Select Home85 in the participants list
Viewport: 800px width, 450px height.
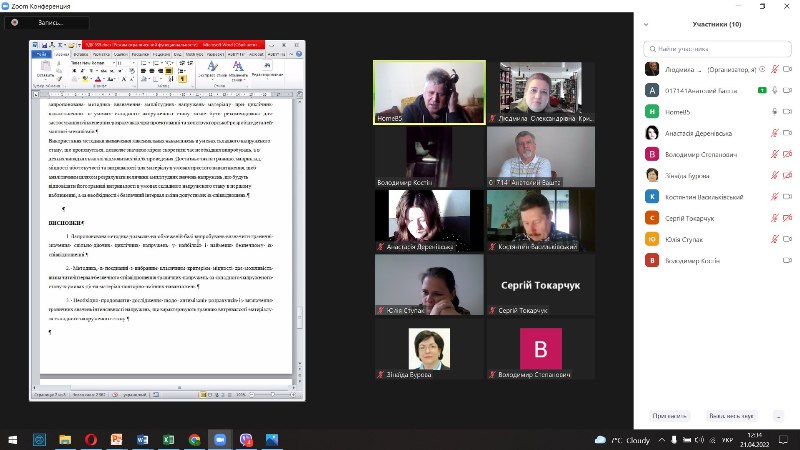click(717, 112)
